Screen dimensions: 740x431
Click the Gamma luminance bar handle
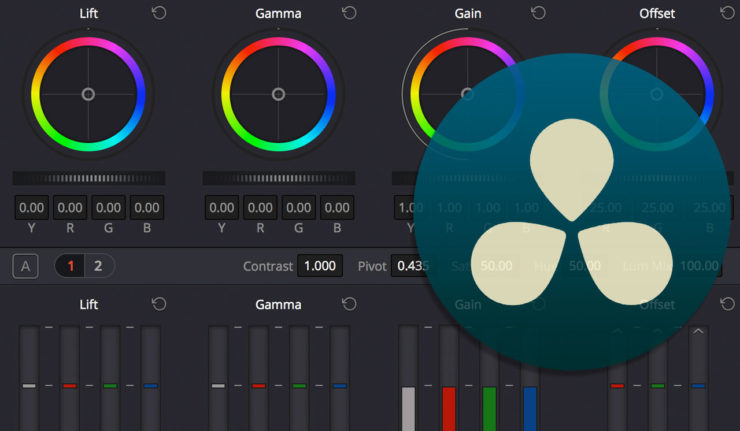218,386
